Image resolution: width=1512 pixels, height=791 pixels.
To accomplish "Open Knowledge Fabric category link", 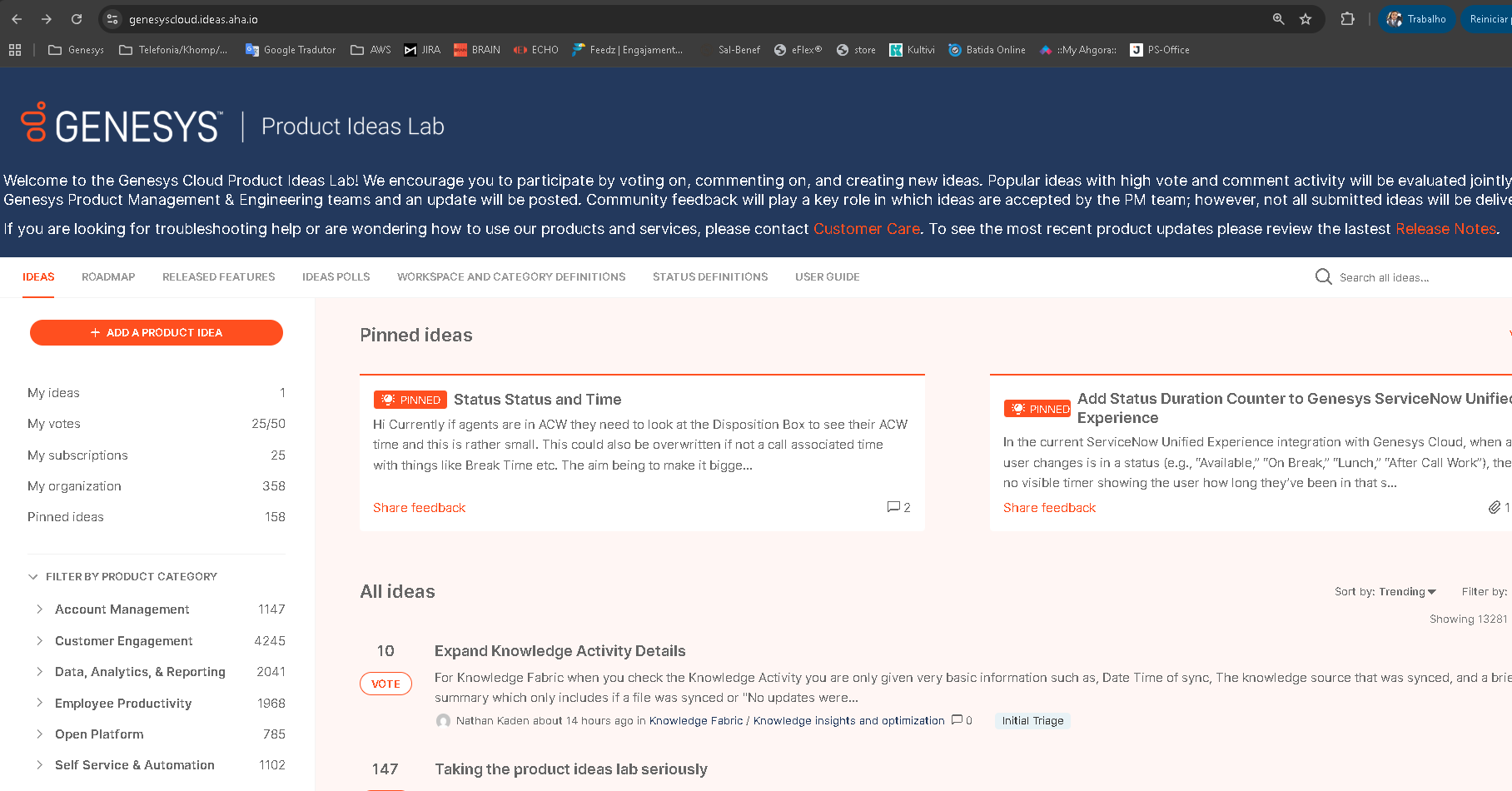I will click(x=696, y=721).
